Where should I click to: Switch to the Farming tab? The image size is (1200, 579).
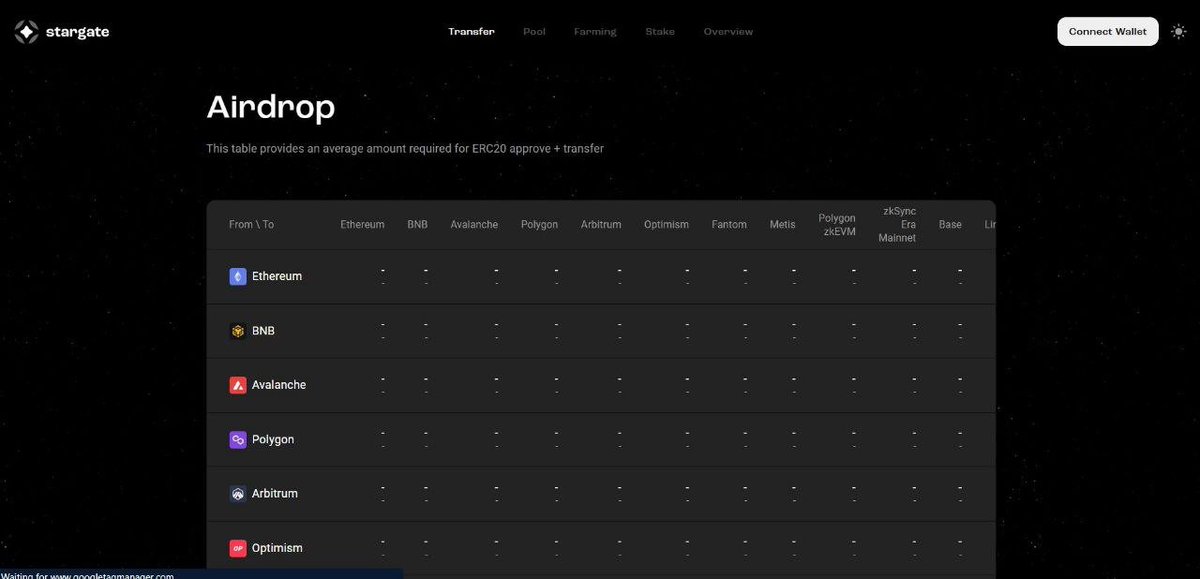(x=595, y=32)
